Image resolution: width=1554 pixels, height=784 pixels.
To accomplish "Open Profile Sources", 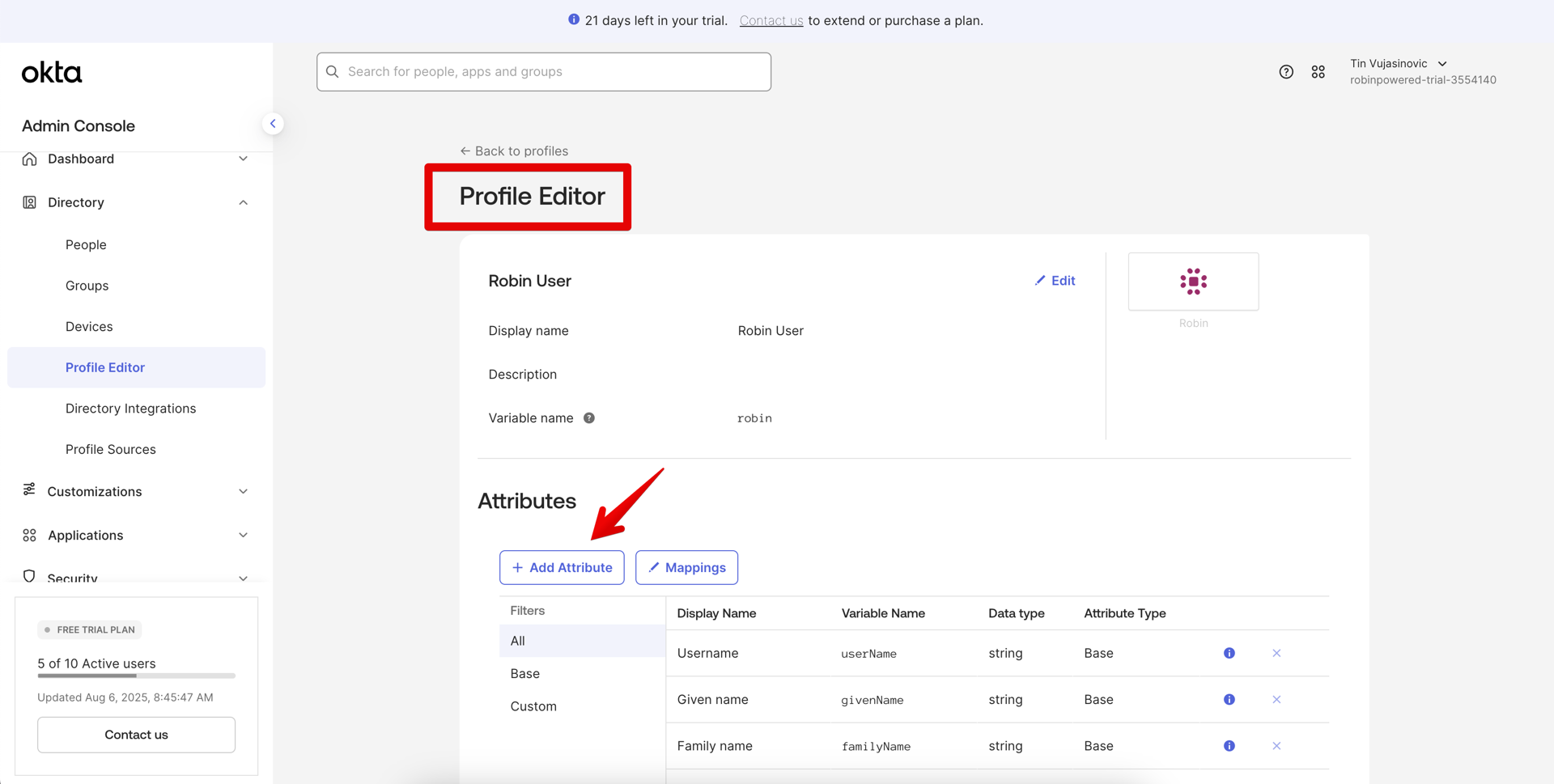I will (x=110, y=449).
